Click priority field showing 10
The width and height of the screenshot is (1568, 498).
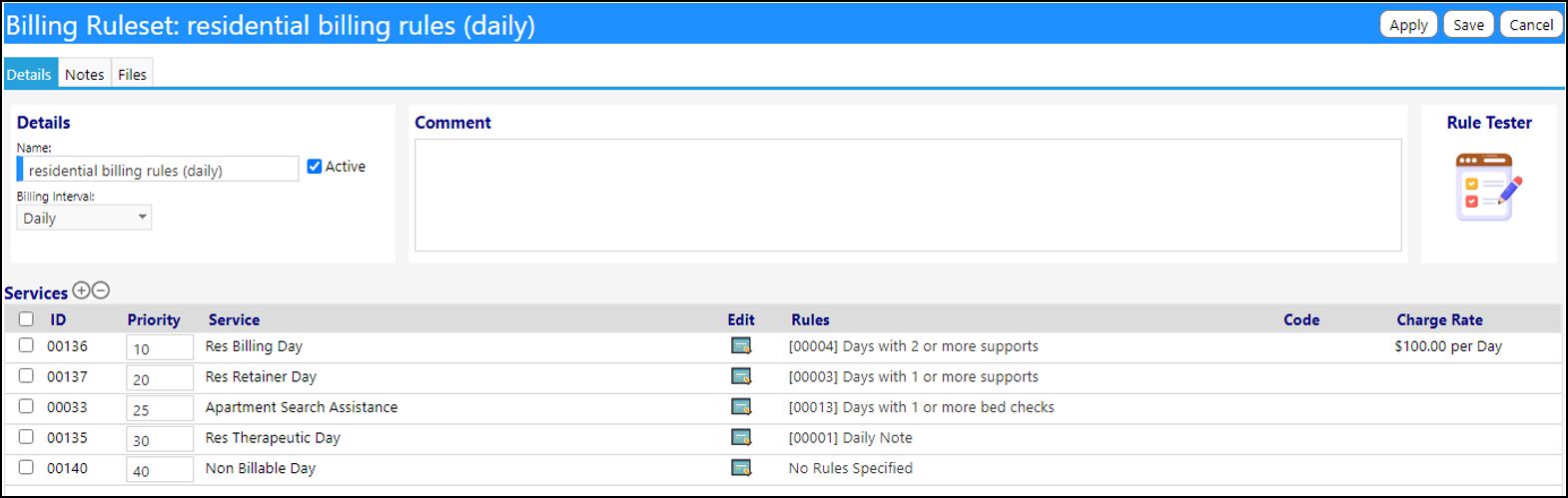coord(160,348)
